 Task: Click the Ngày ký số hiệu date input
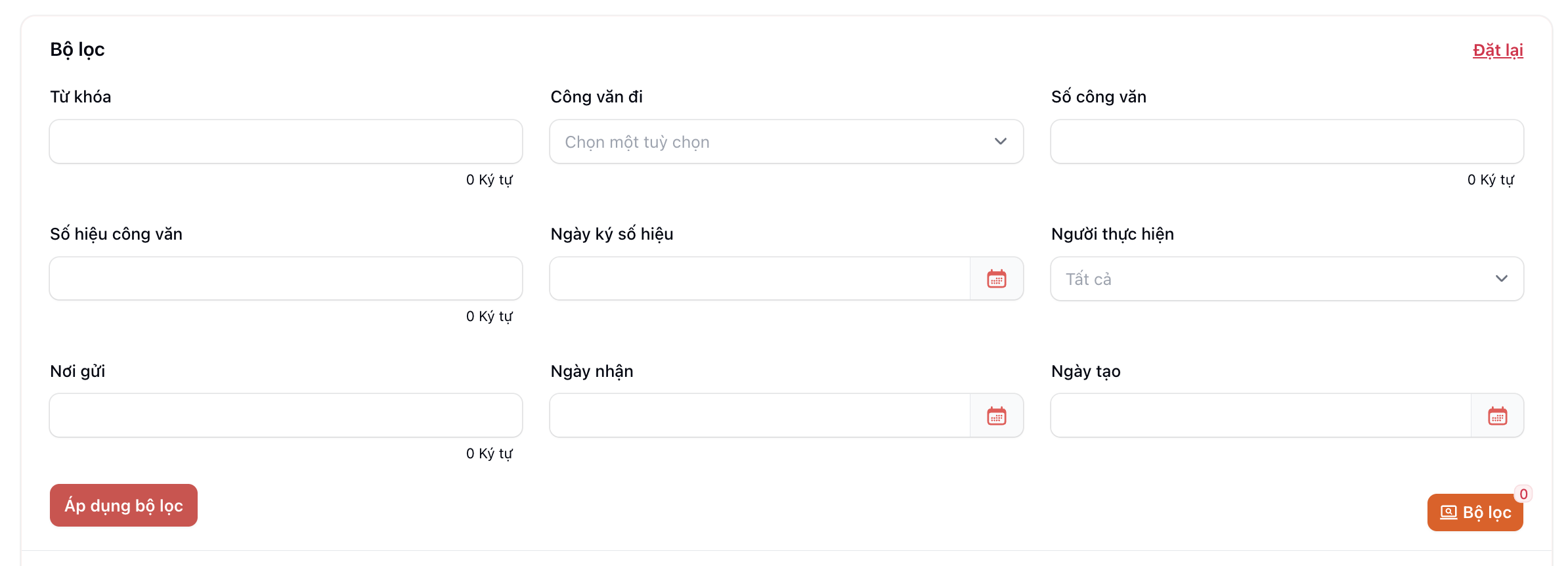point(760,279)
